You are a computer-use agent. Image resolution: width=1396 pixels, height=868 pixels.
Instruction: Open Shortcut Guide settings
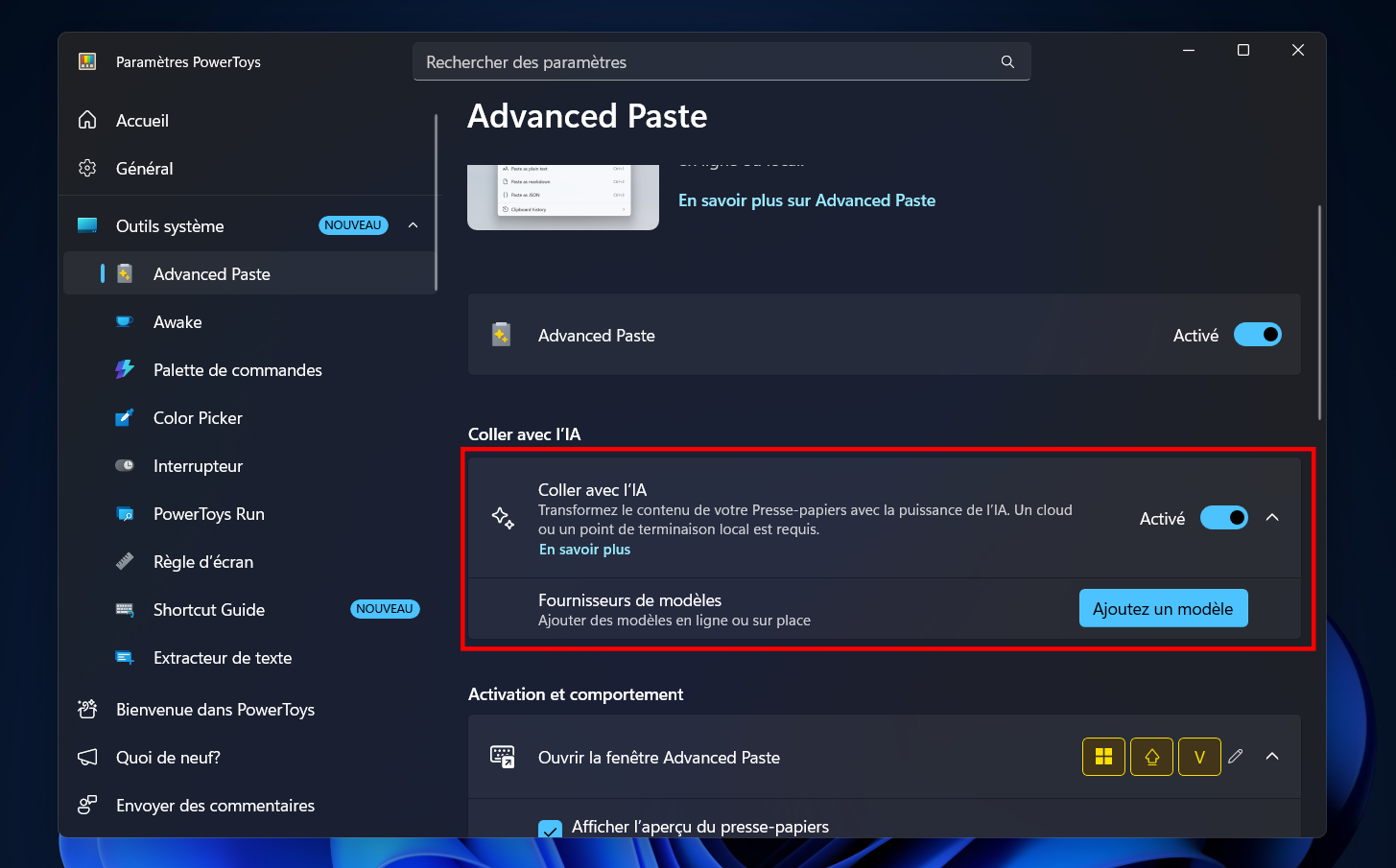pyautogui.click(x=250, y=609)
